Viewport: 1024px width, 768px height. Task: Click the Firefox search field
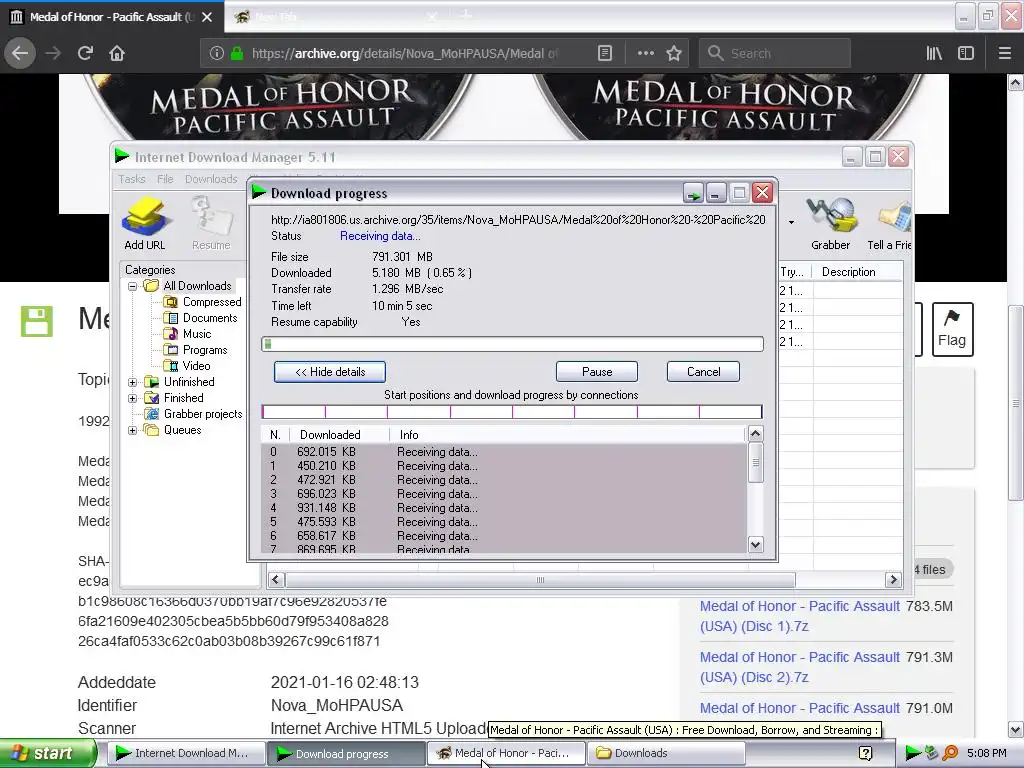(775, 53)
